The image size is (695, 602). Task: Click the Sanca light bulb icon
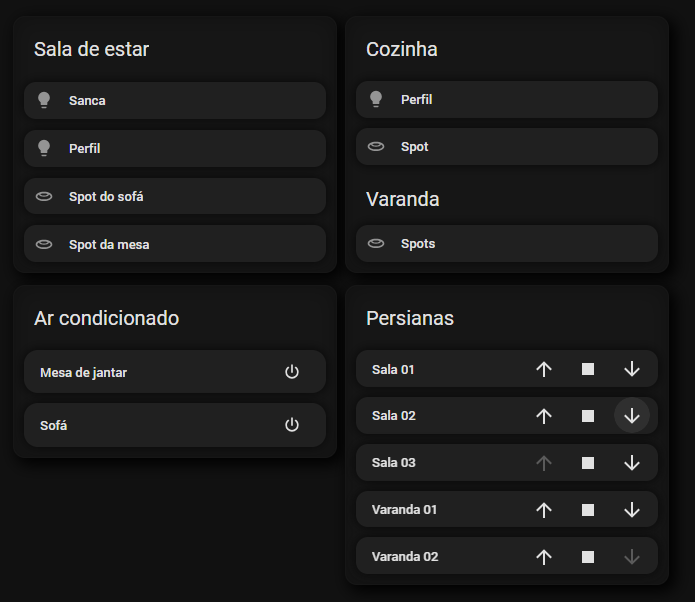44,100
